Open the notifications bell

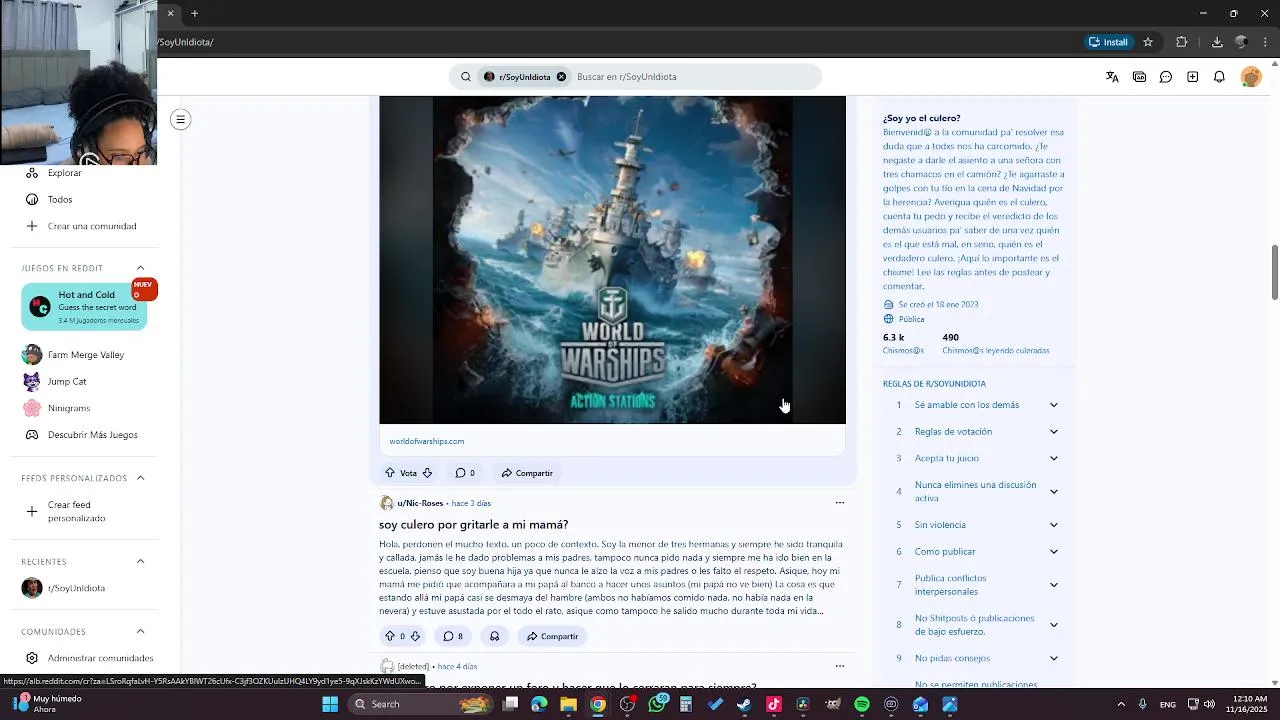point(1219,77)
